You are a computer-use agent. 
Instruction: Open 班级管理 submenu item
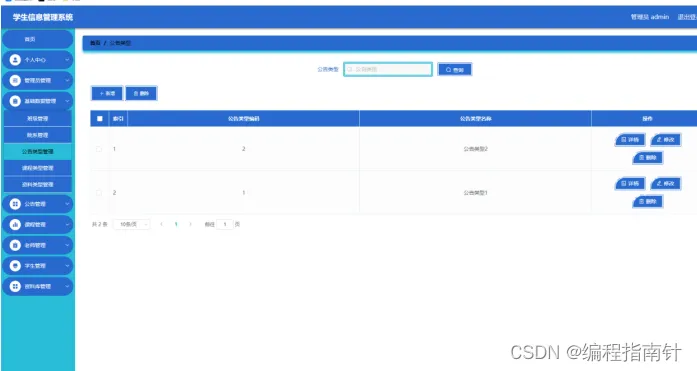tap(38, 119)
